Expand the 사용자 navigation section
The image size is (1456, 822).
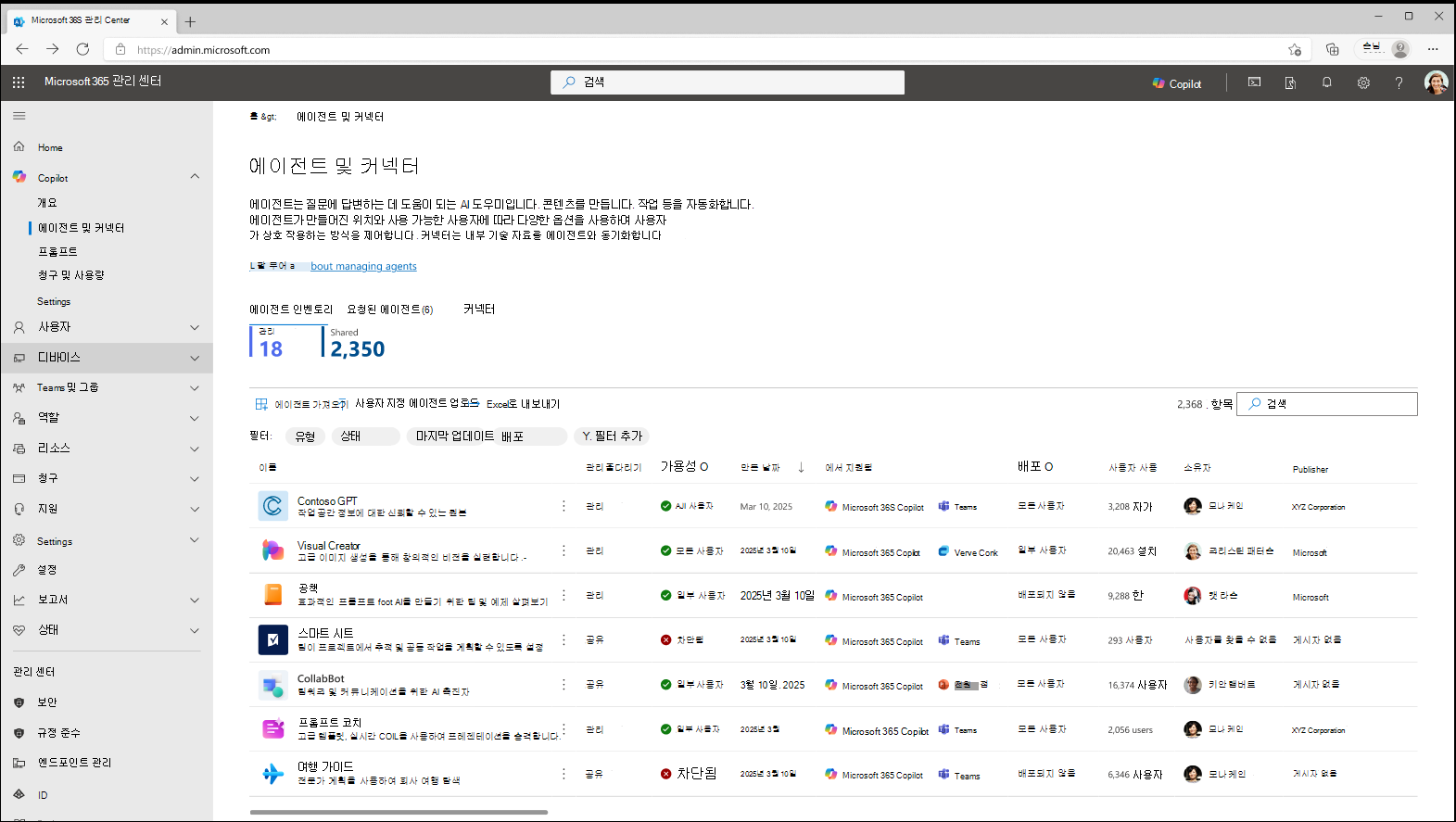(195, 327)
